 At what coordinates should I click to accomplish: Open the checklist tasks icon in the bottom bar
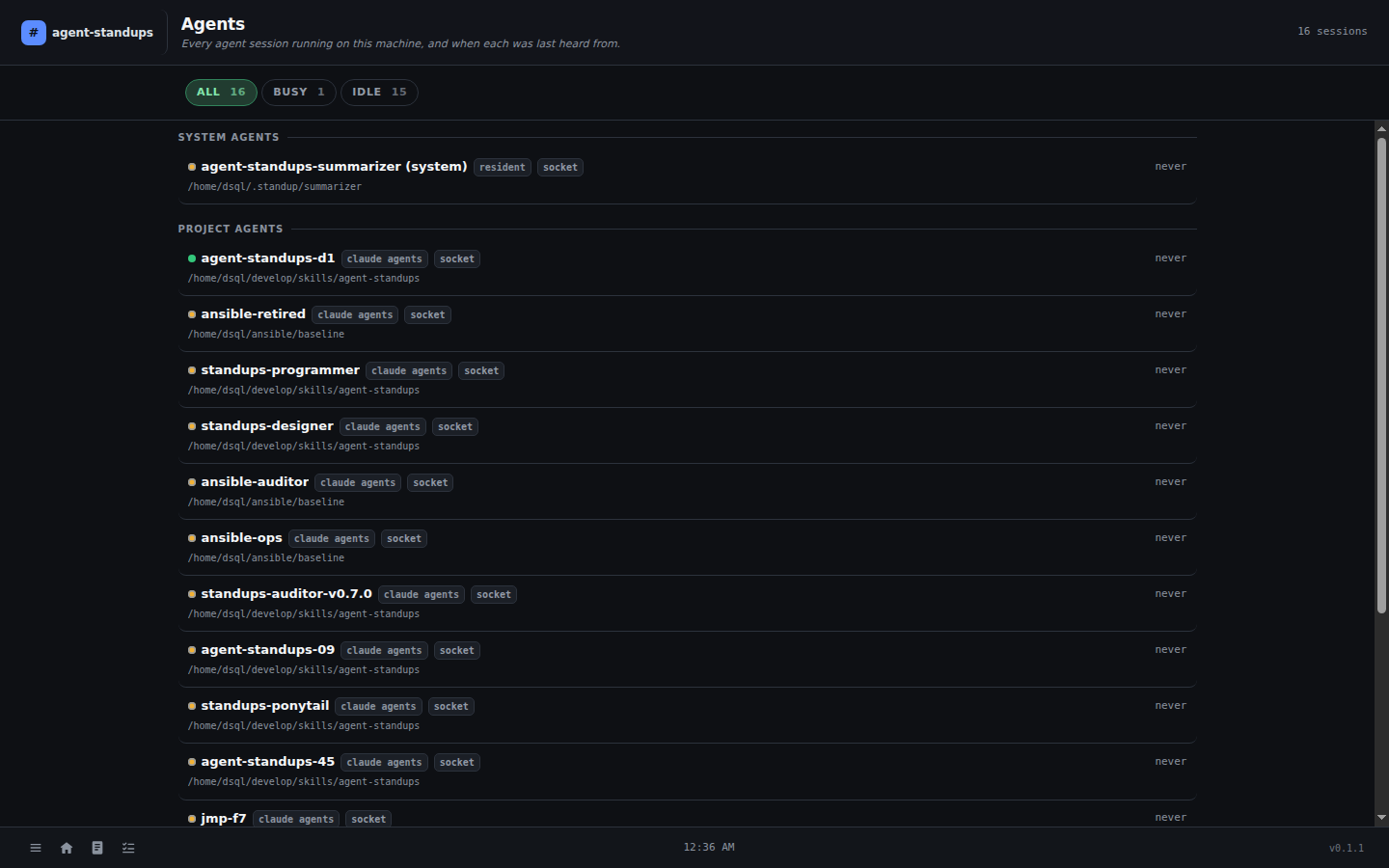[x=128, y=848]
